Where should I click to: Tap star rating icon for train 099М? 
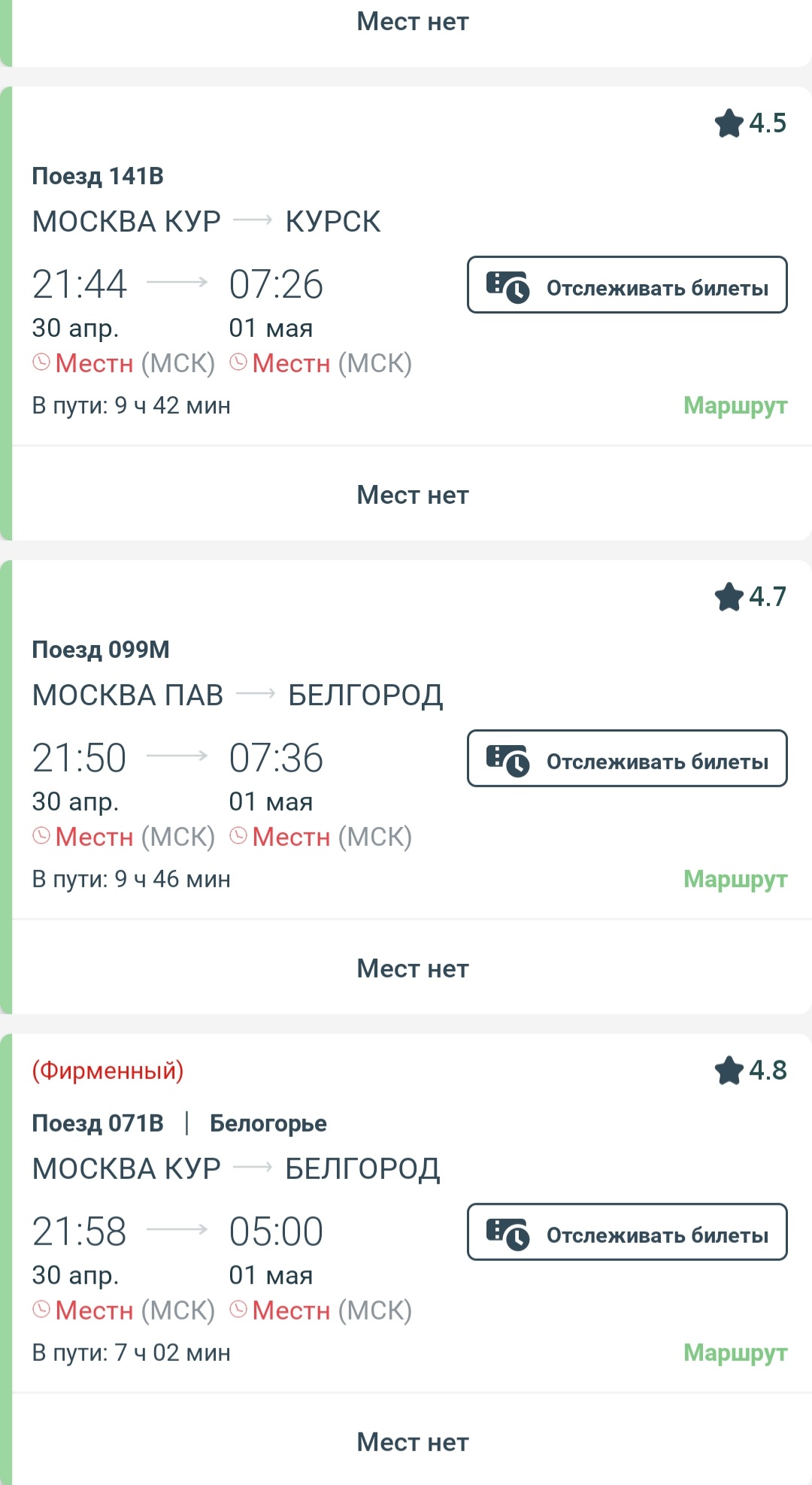[x=729, y=597]
